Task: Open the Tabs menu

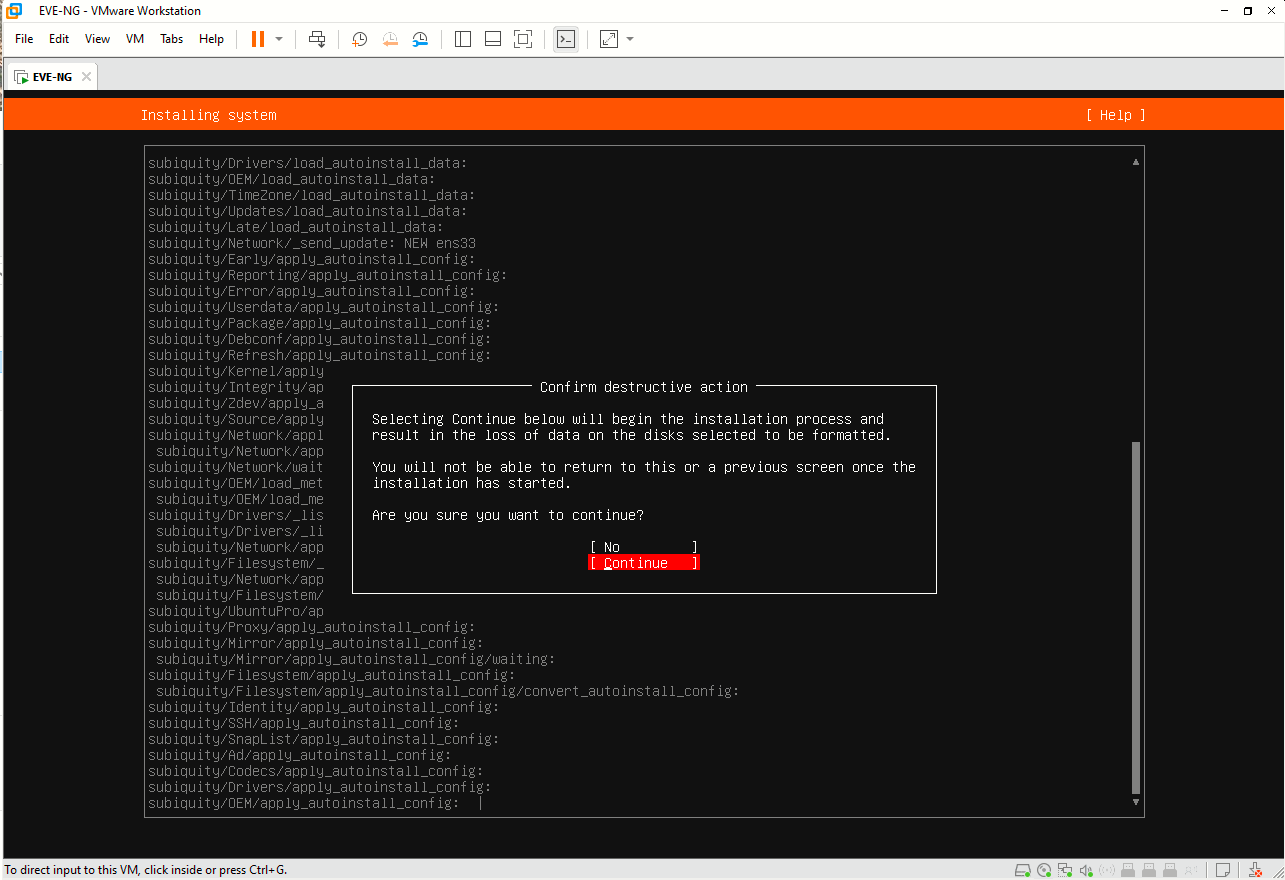Action: (x=172, y=39)
